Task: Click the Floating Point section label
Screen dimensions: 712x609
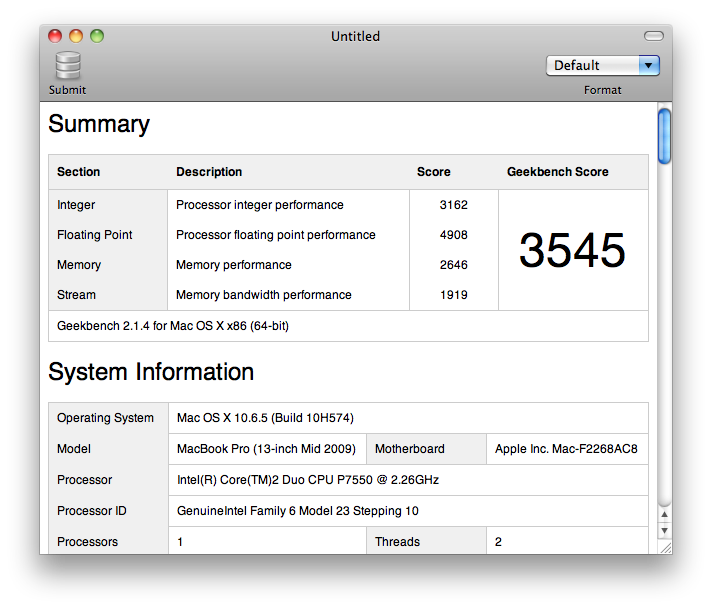Action: coord(94,235)
